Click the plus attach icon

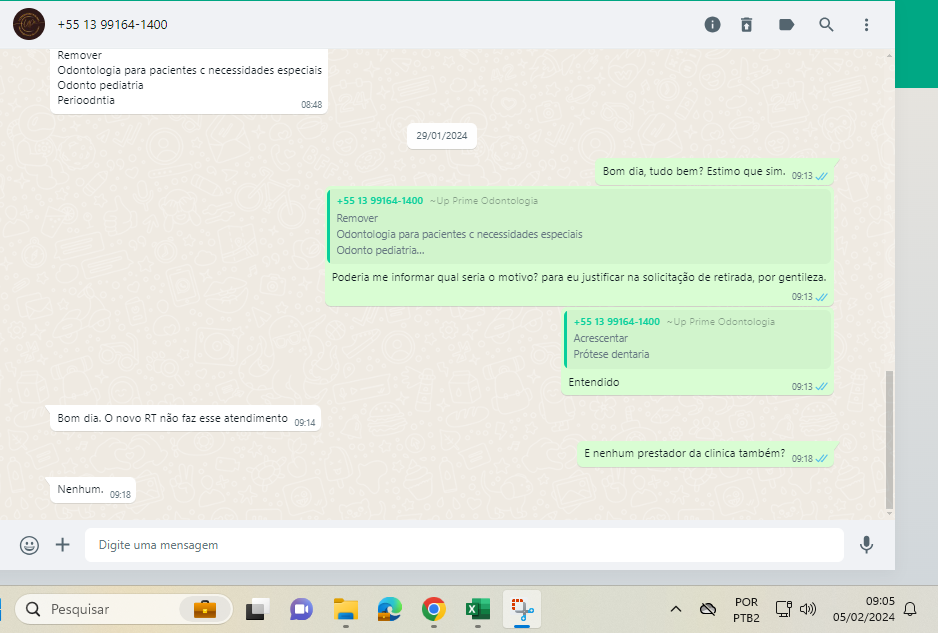(63, 545)
